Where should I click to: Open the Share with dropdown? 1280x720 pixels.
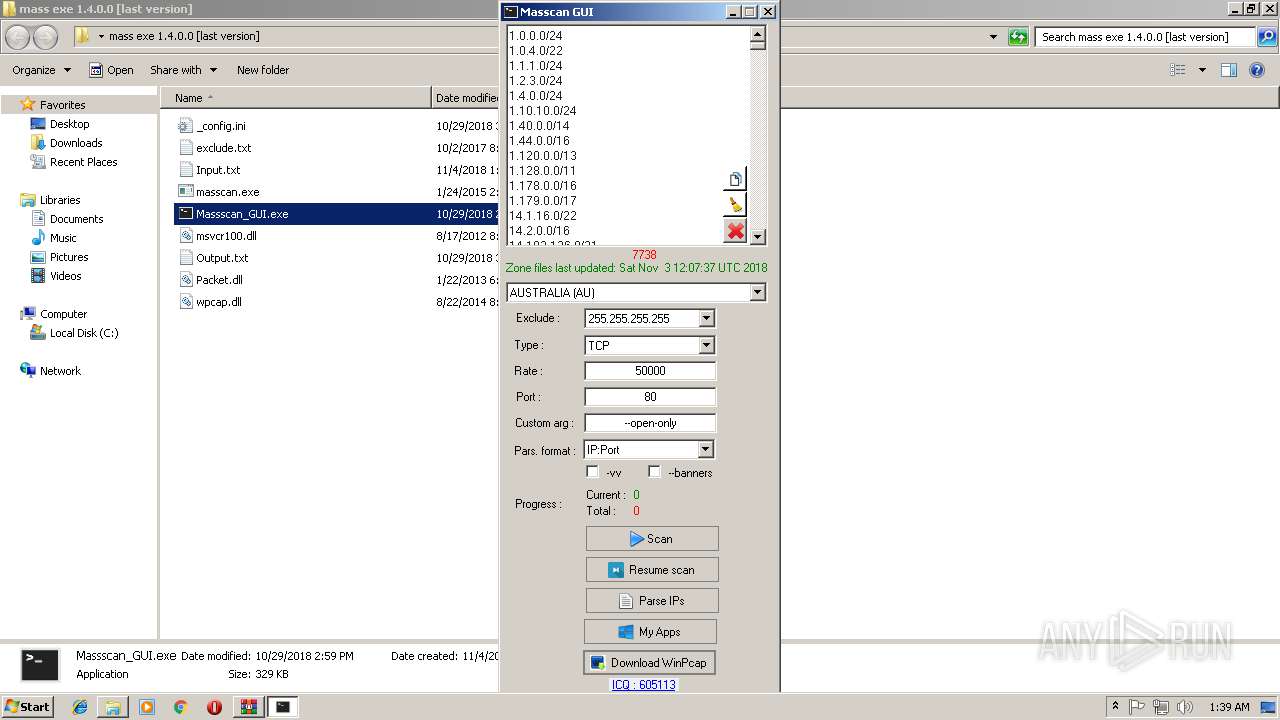click(x=183, y=70)
